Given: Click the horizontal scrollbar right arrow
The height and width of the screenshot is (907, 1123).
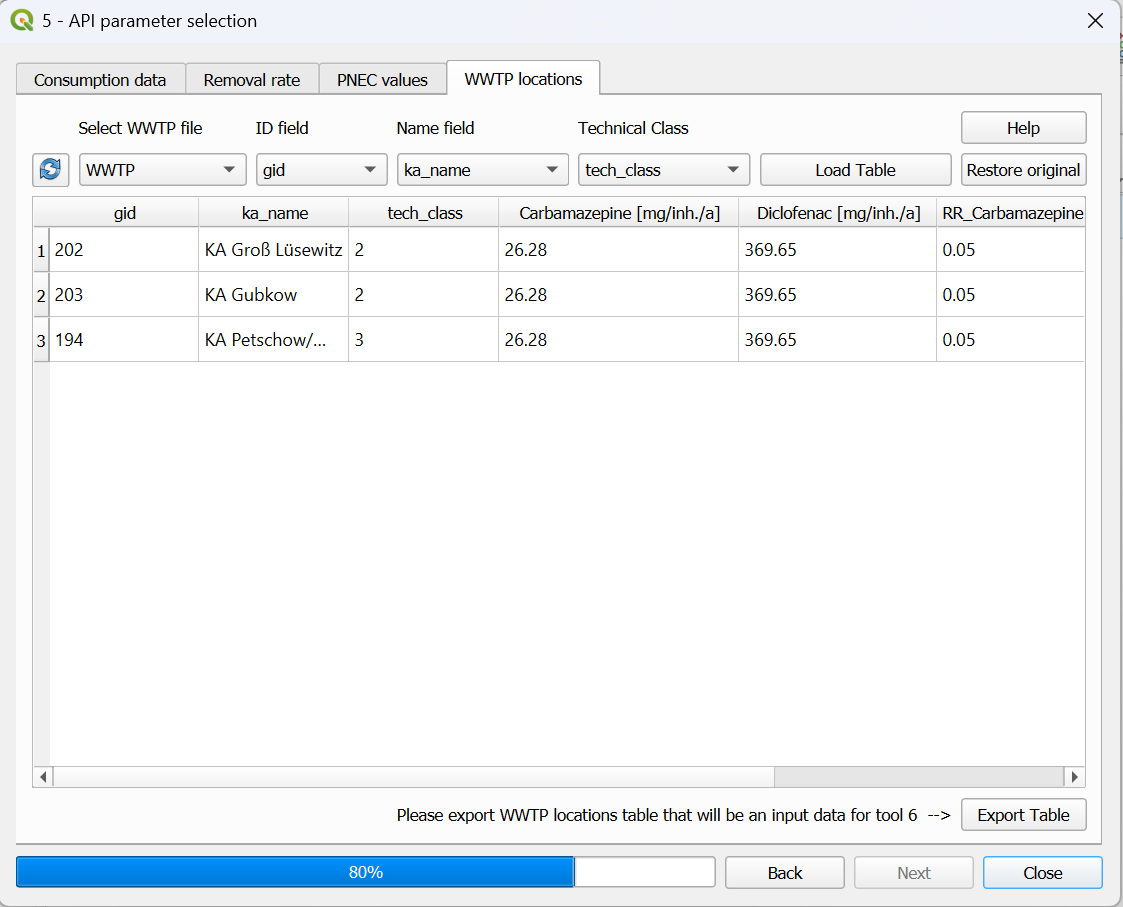Looking at the screenshot, I should coord(1074,777).
